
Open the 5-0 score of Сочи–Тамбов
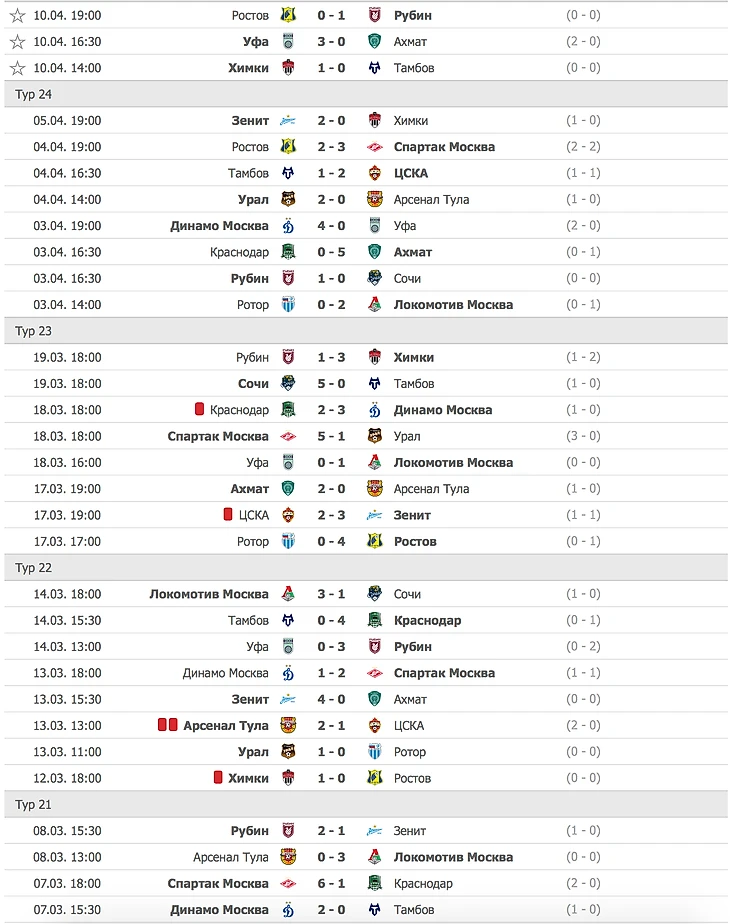[331, 384]
